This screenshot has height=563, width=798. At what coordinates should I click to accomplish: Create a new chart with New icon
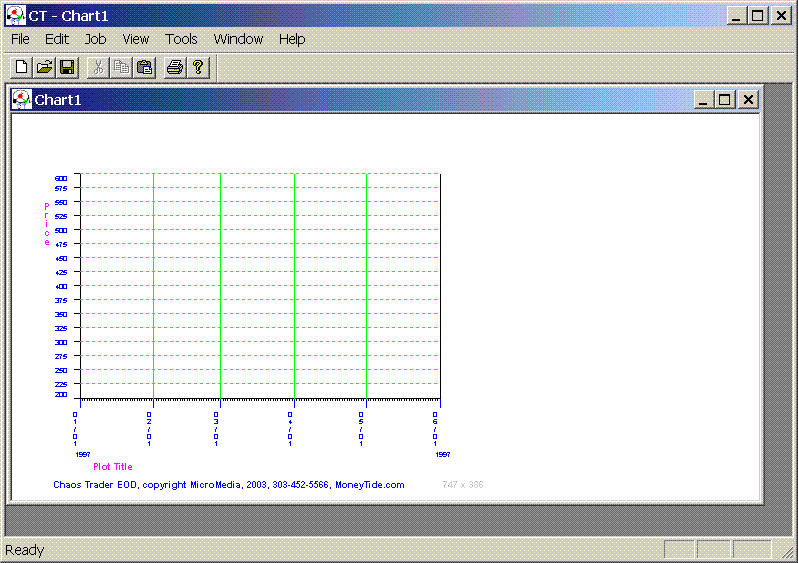pyautogui.click(x=21, y=67)
